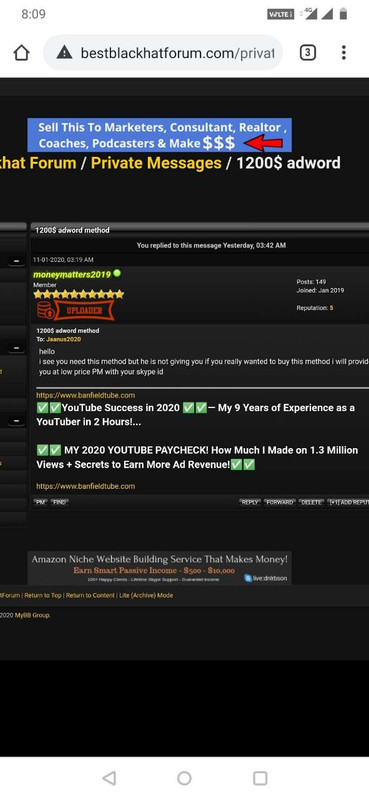Click the 'Posts: 149' text

(311, 282)
